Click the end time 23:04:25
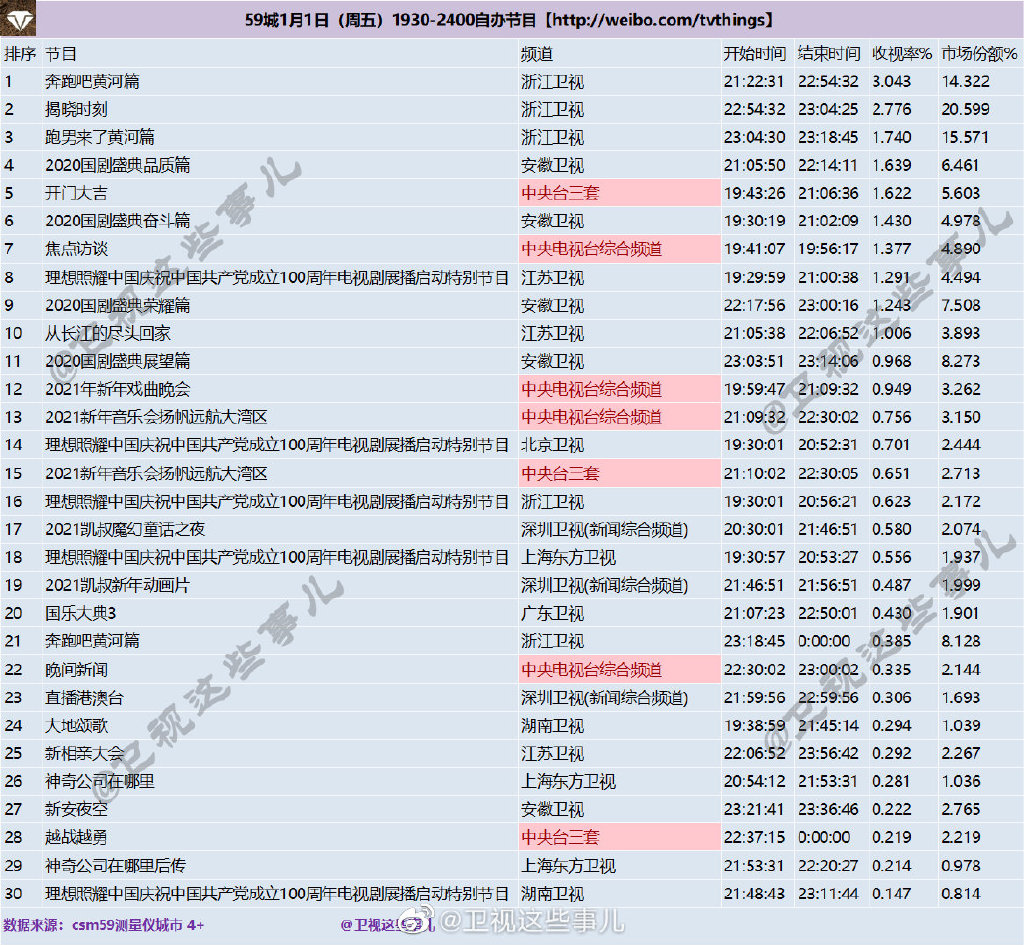 coord(828,109)
